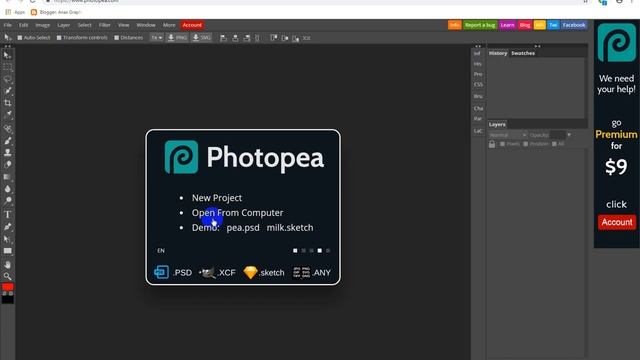This screenshot has width=640, height=360.
Task: Select the Crop tool
Action: pyautogui.click(x=7, y=103)
